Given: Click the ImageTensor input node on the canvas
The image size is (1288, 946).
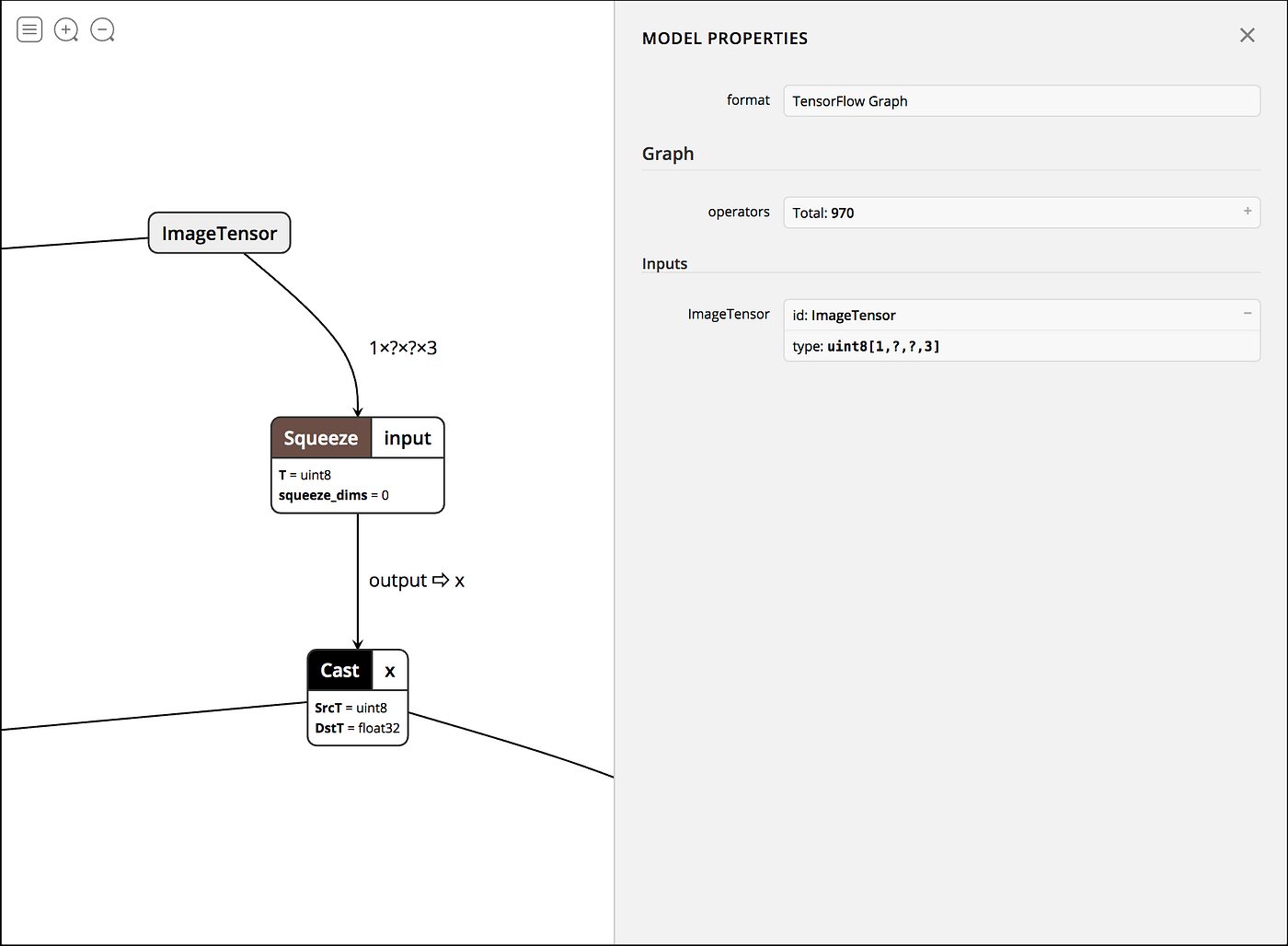Looking at the screenshot, I should [x=218, y=233].
